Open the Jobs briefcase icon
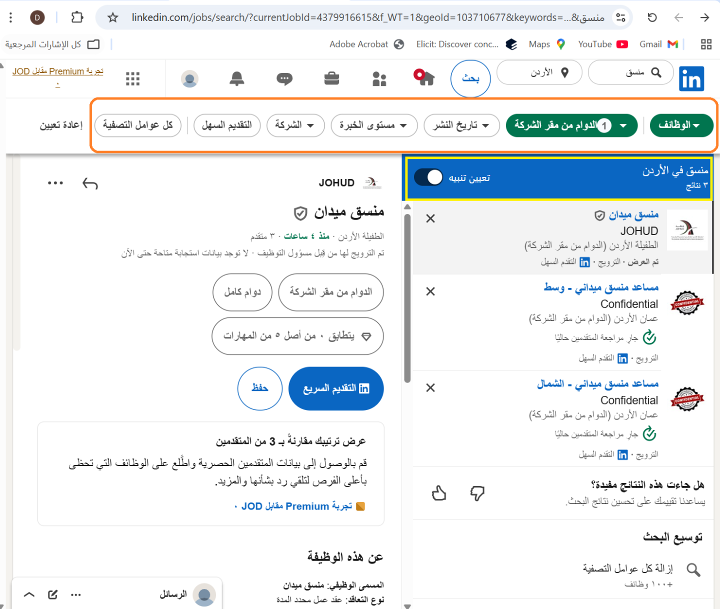 (x=331, y=79)
